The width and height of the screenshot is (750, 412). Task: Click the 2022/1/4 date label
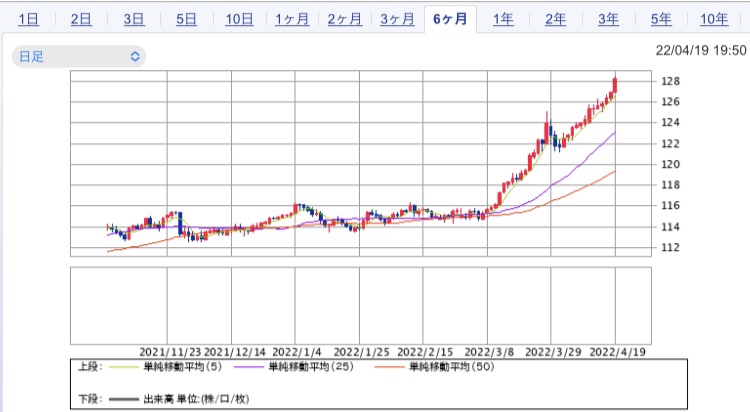point(297,352)
